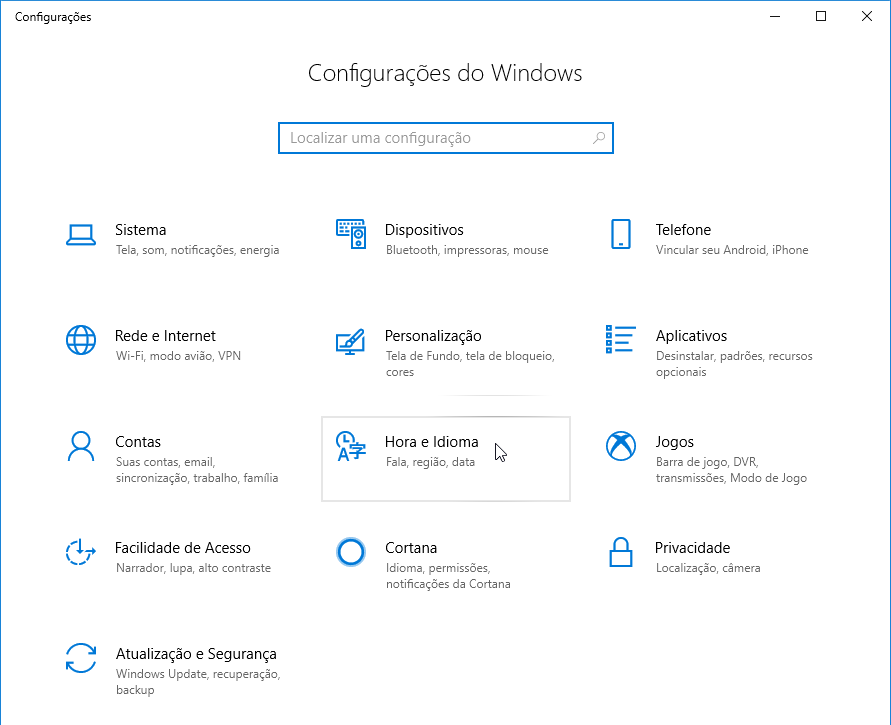Open the Atualização e Segurança text link
Screen dimensions: 891x725
196,654
